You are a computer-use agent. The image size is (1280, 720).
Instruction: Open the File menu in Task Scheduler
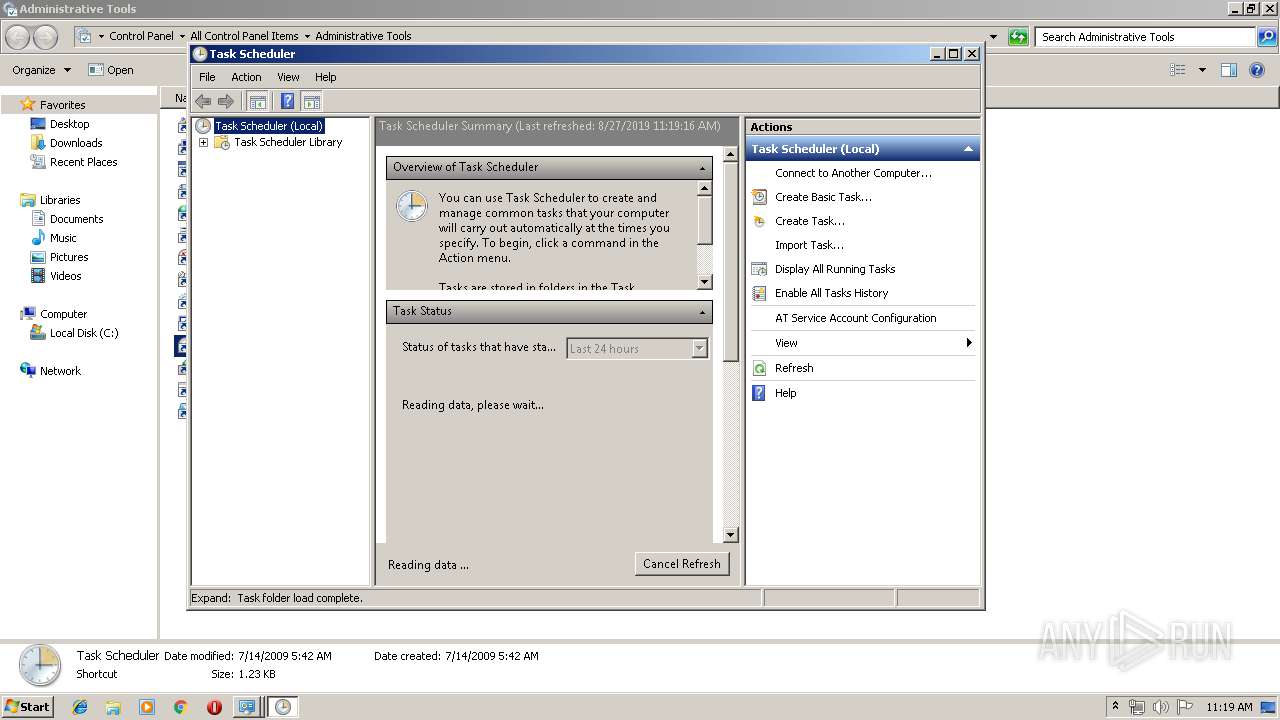207,77
